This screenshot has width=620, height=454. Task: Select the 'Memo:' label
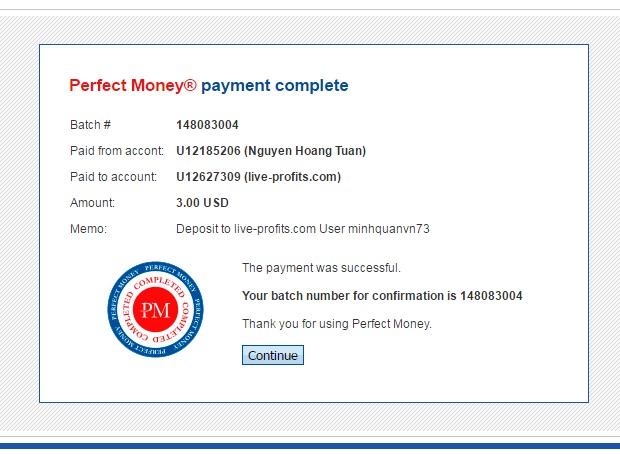(88, 229)
